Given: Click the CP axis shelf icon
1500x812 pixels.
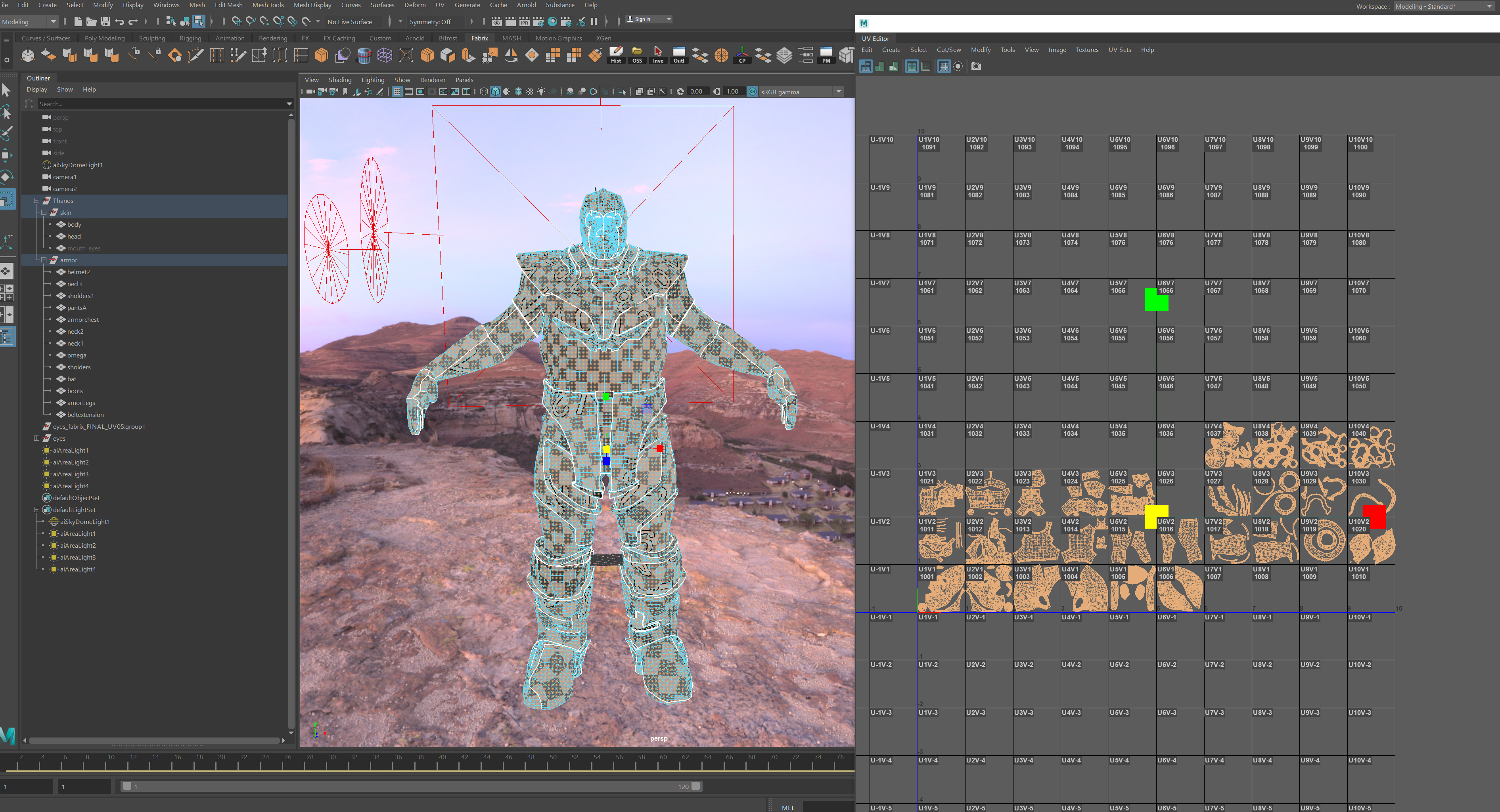Looking at the screenshot, I should 742,55.
